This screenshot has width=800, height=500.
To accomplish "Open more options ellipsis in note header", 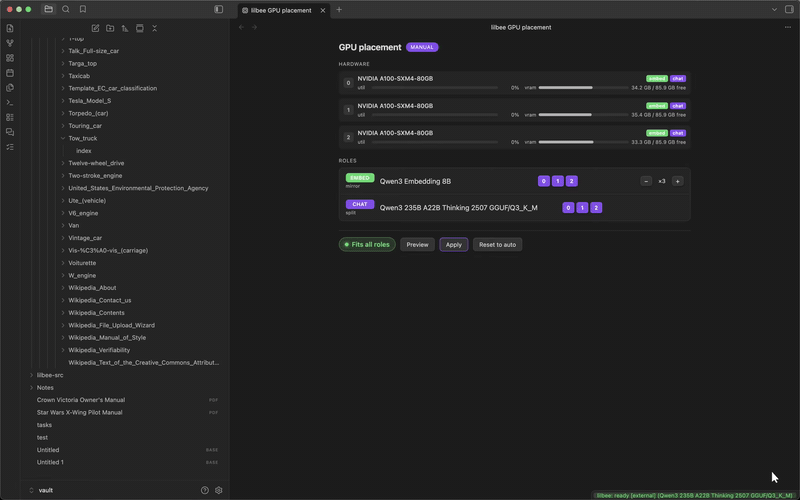I will tap(788, 27).
